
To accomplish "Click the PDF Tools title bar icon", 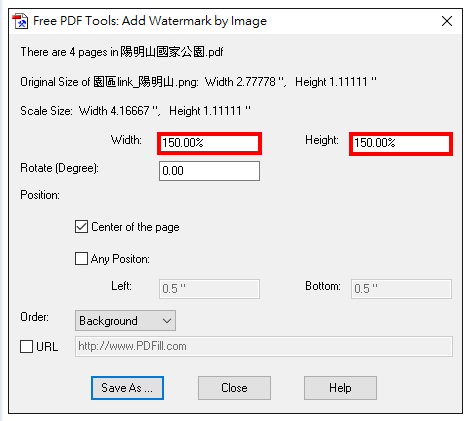I will pos(20,21).
